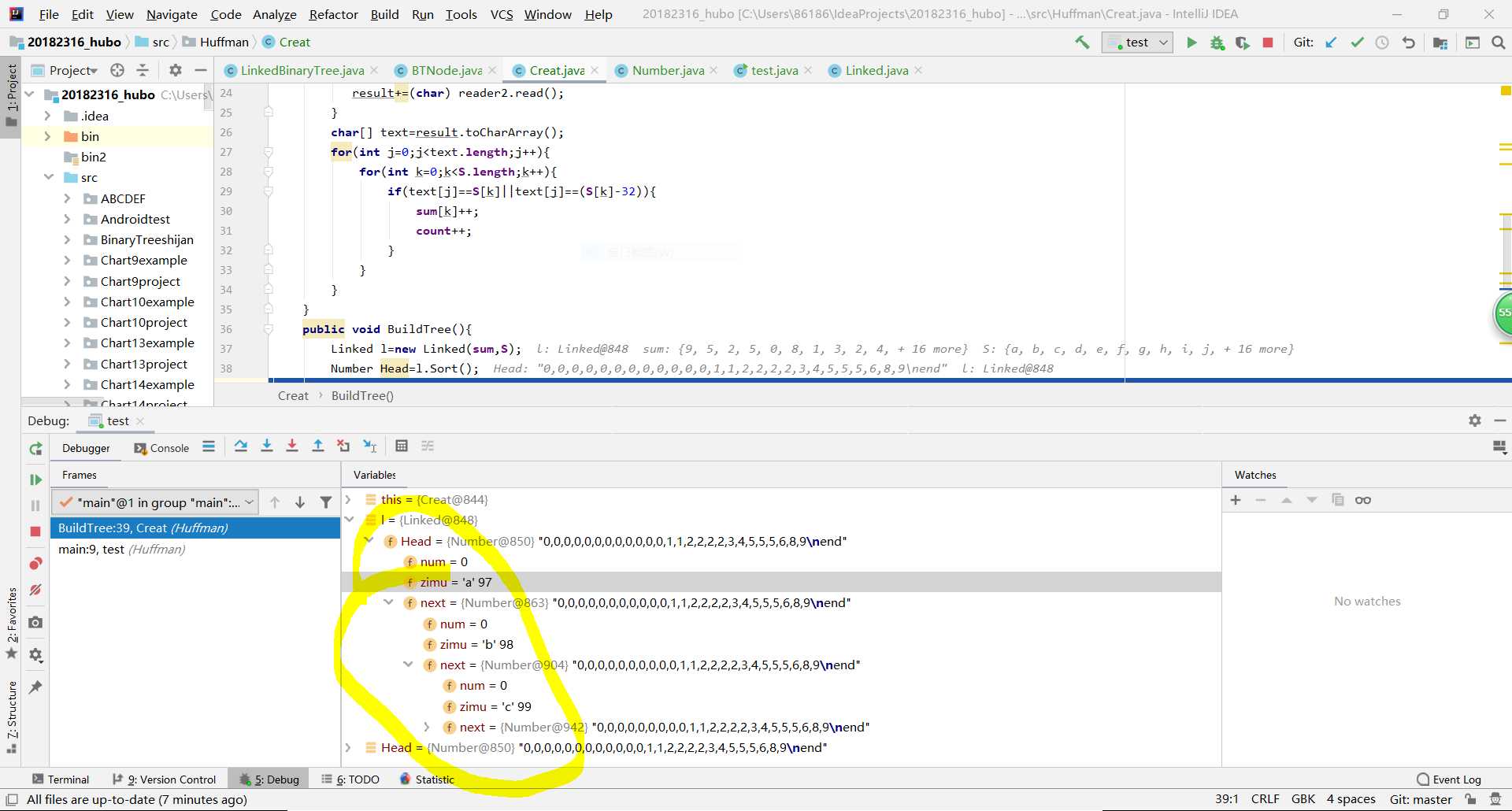Screen dimensions: 1512x811
Task: Start debugging with the bug icon
Action: (x=1217, y=43)
